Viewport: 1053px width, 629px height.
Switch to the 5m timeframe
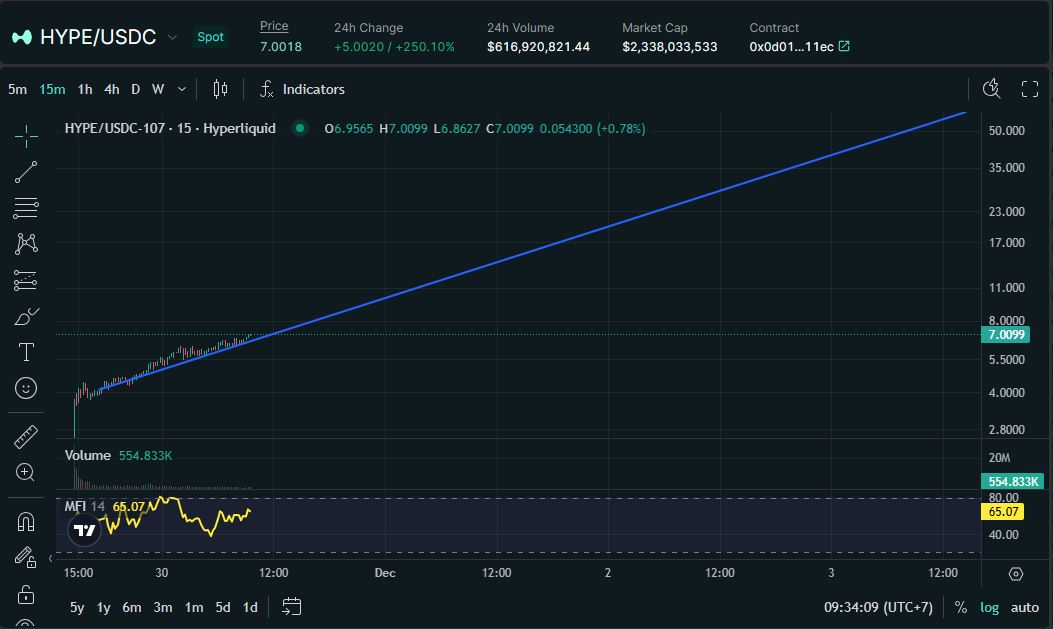coord(17,89)
